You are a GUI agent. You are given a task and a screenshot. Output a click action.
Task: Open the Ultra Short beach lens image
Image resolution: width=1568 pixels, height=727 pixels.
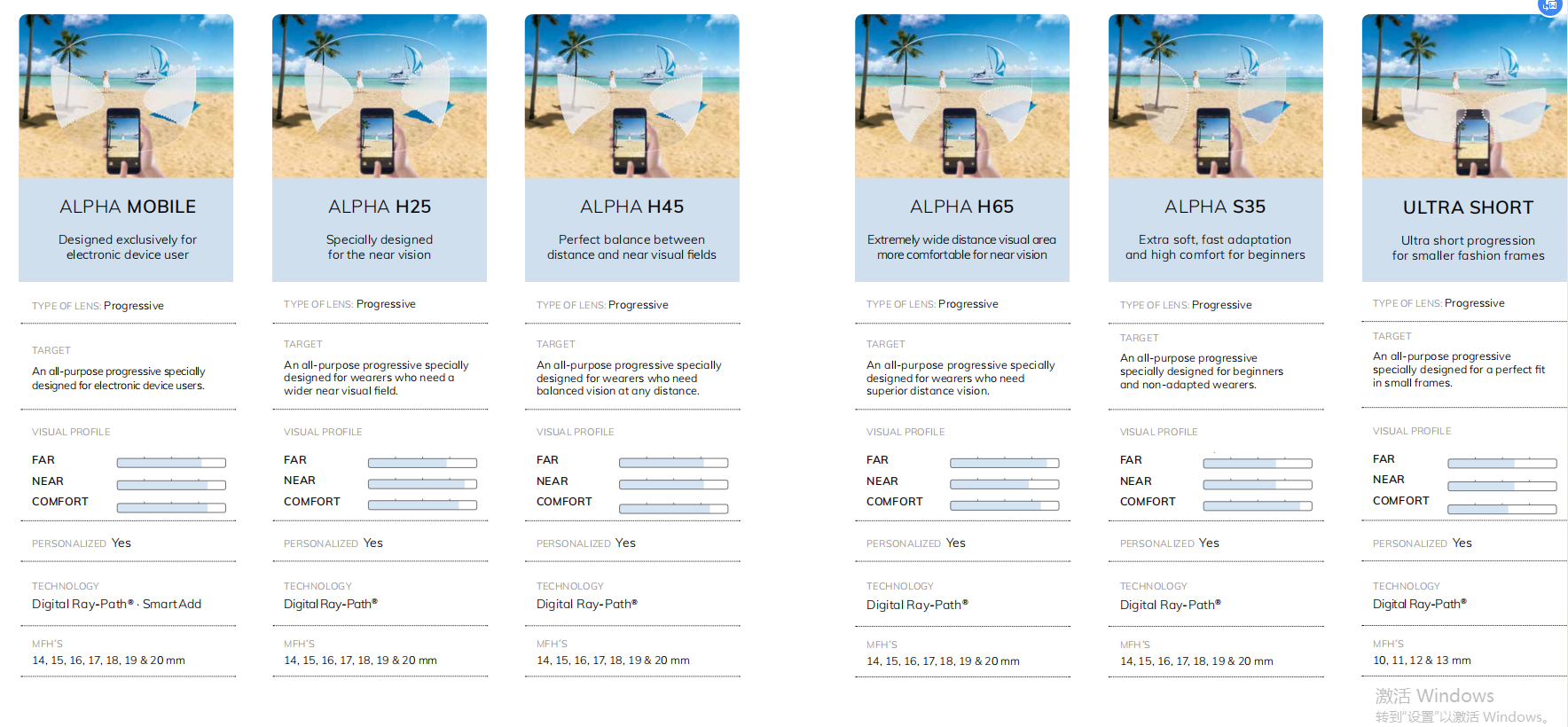[x=1464, y=96]
